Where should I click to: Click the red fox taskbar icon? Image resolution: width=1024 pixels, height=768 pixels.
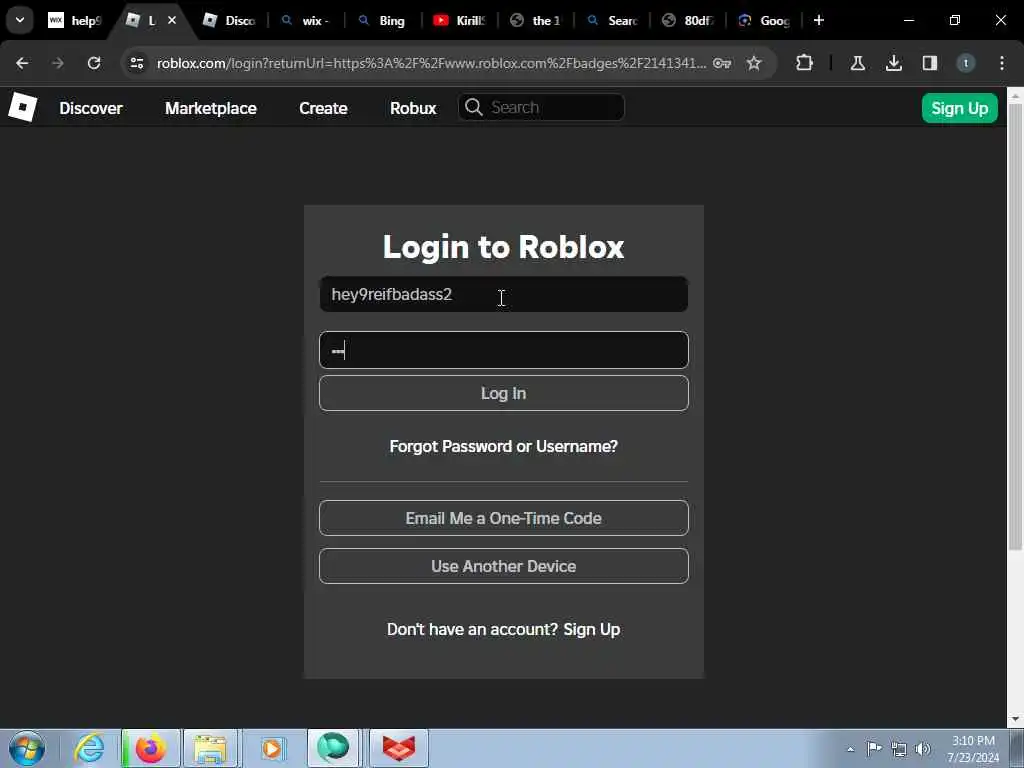tap(398, 748)
